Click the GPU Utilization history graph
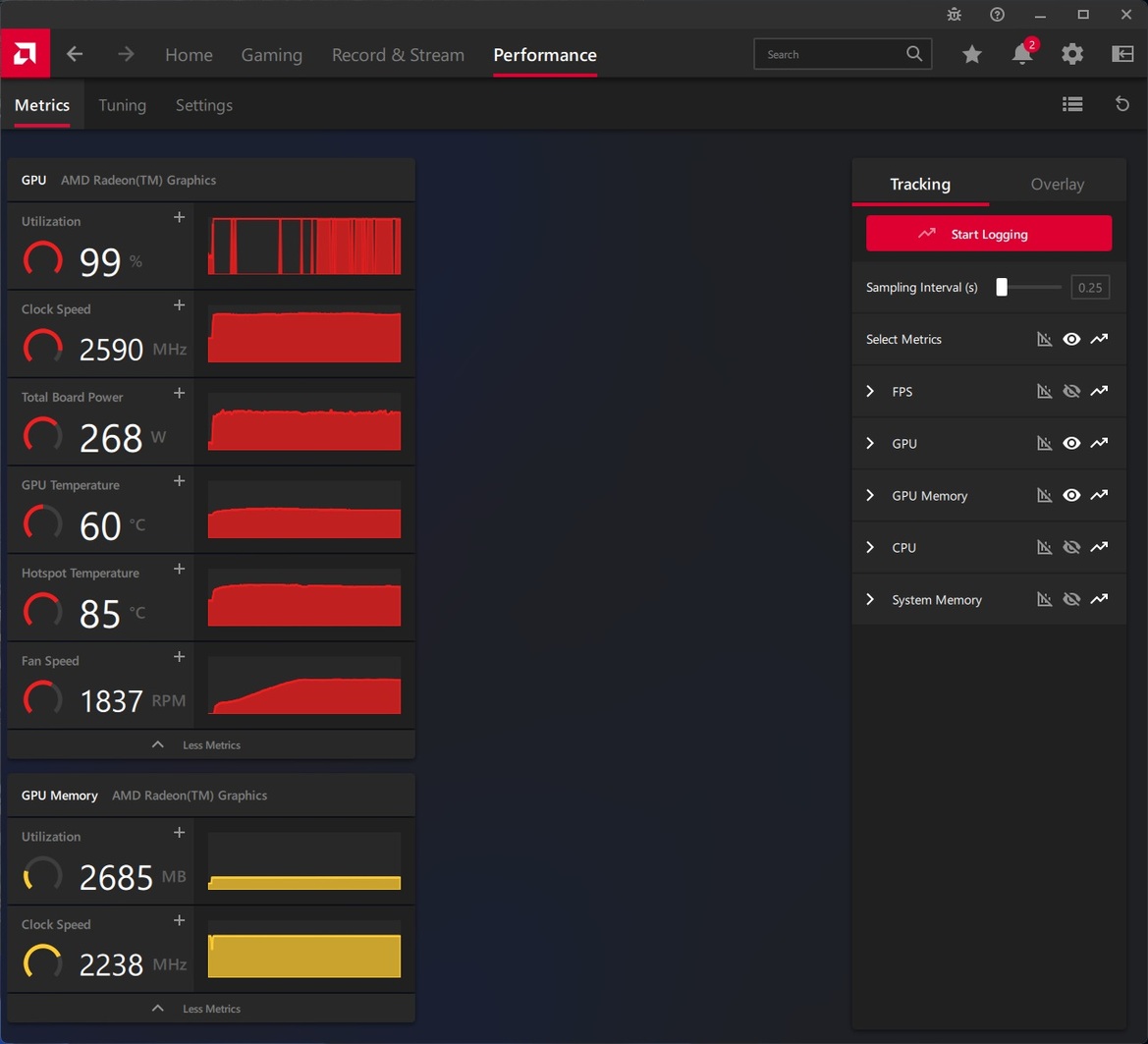 pos(303,246)
